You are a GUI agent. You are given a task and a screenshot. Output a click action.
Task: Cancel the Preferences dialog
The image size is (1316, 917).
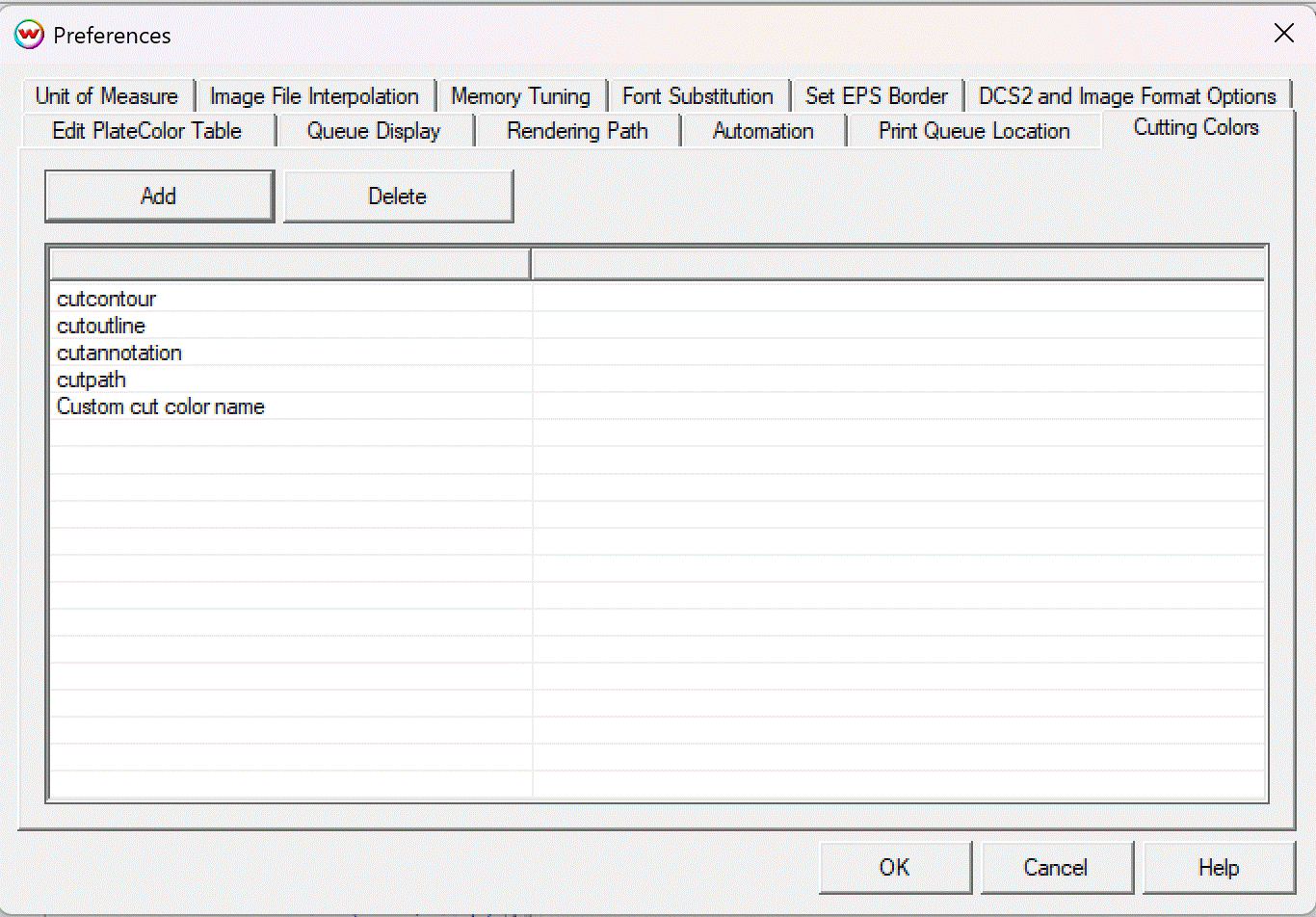[1056, 868]
